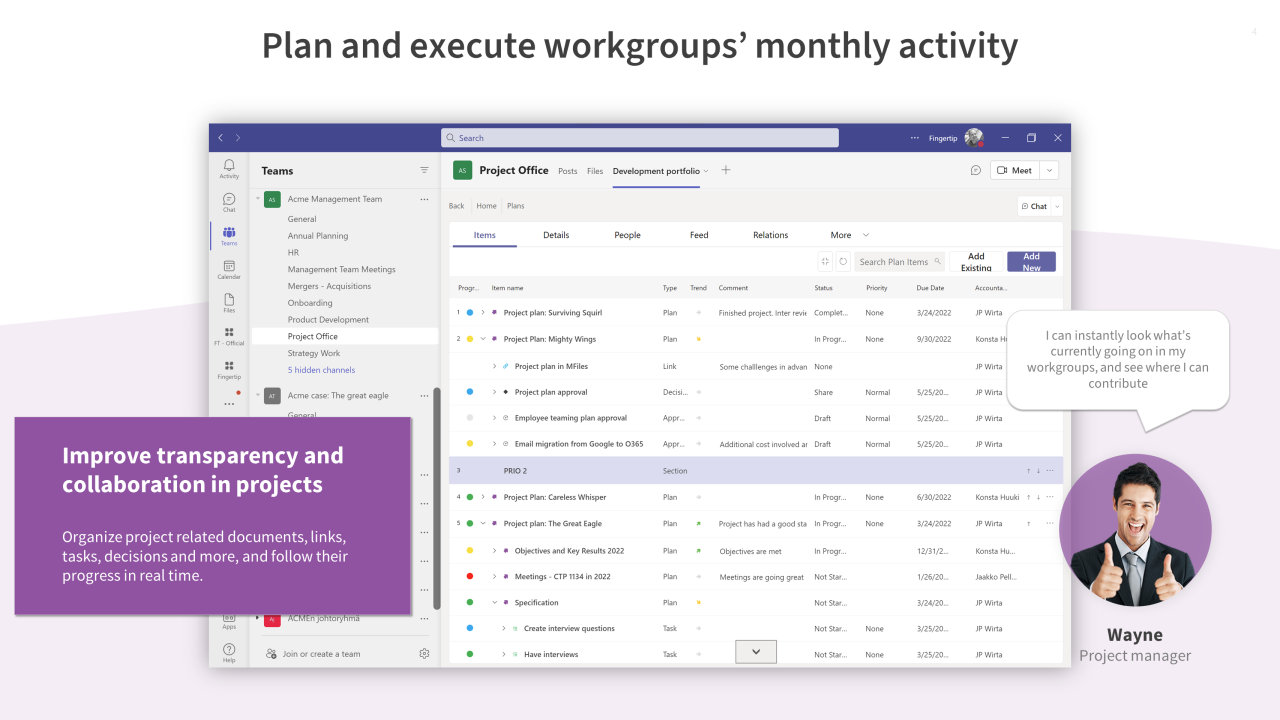
Task: Switch to the People tab
Action: [x=627, y=235]
